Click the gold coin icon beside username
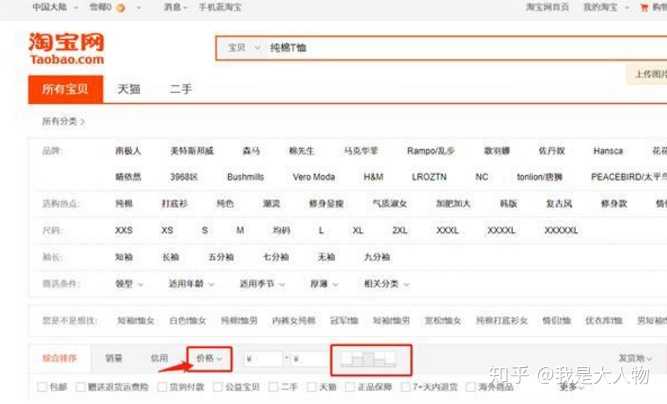667x404 pixels. (121, 8)
